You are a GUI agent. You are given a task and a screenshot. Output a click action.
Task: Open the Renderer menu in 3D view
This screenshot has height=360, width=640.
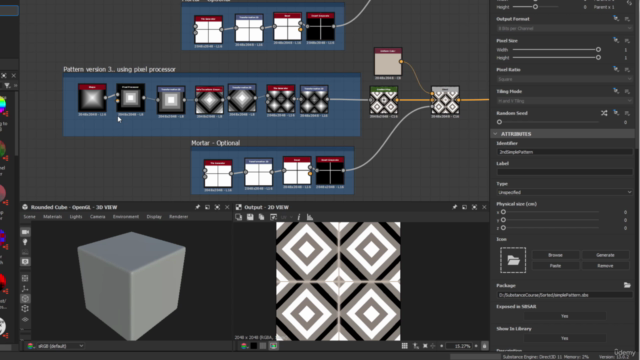pos(178,217)
